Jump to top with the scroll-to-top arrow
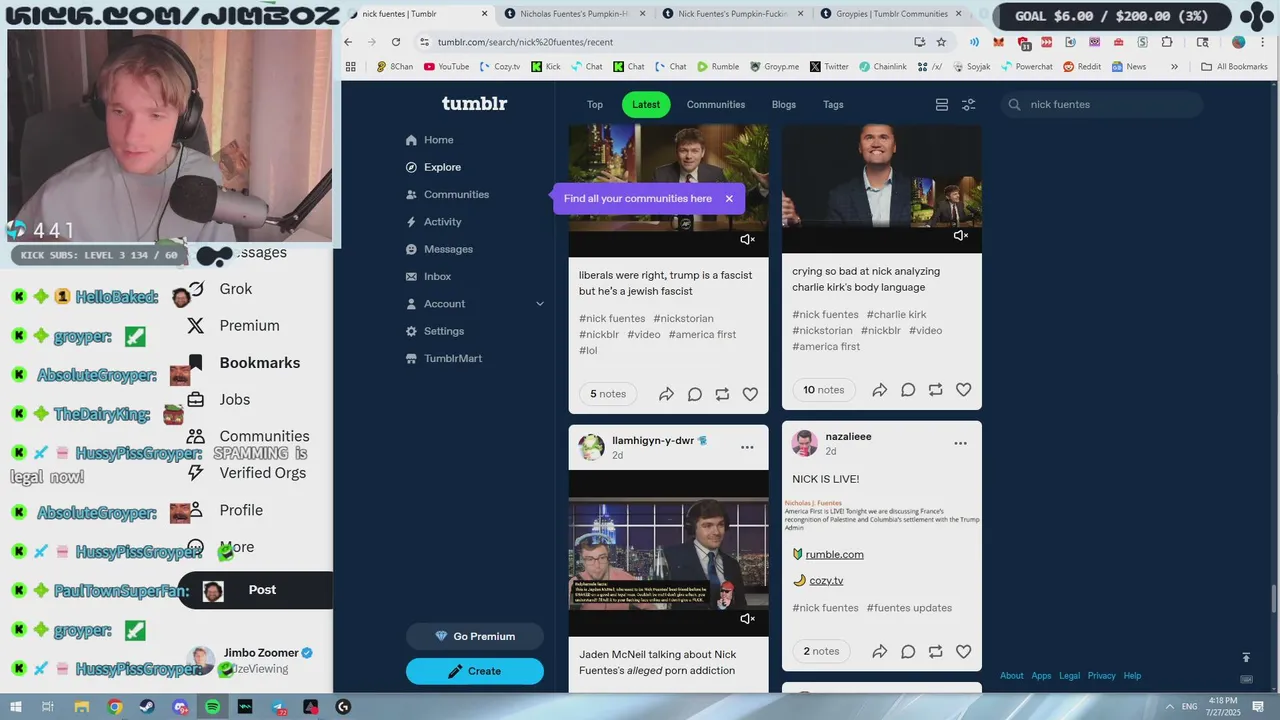Image resolution: width=1280 pixels, height=720 pixels. pyautogui.click(x=1246, y=657)
